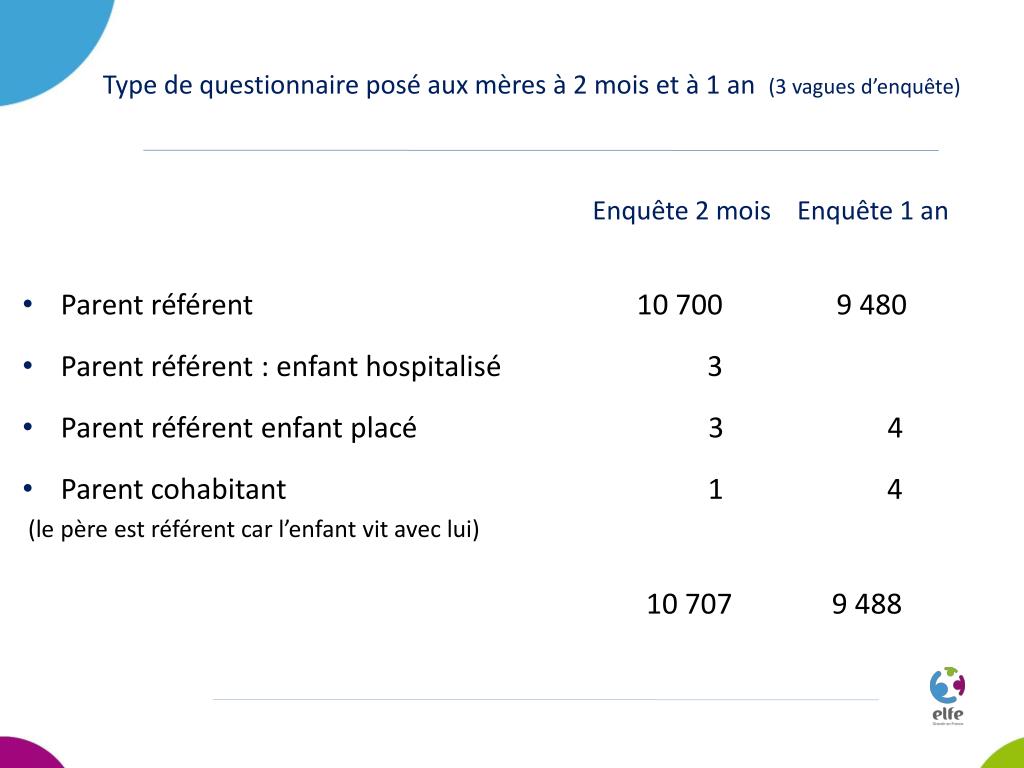Click the note "le père est référent"
Image resolution: width=1024 pixels, height=768 pixels.
(254, 529)
